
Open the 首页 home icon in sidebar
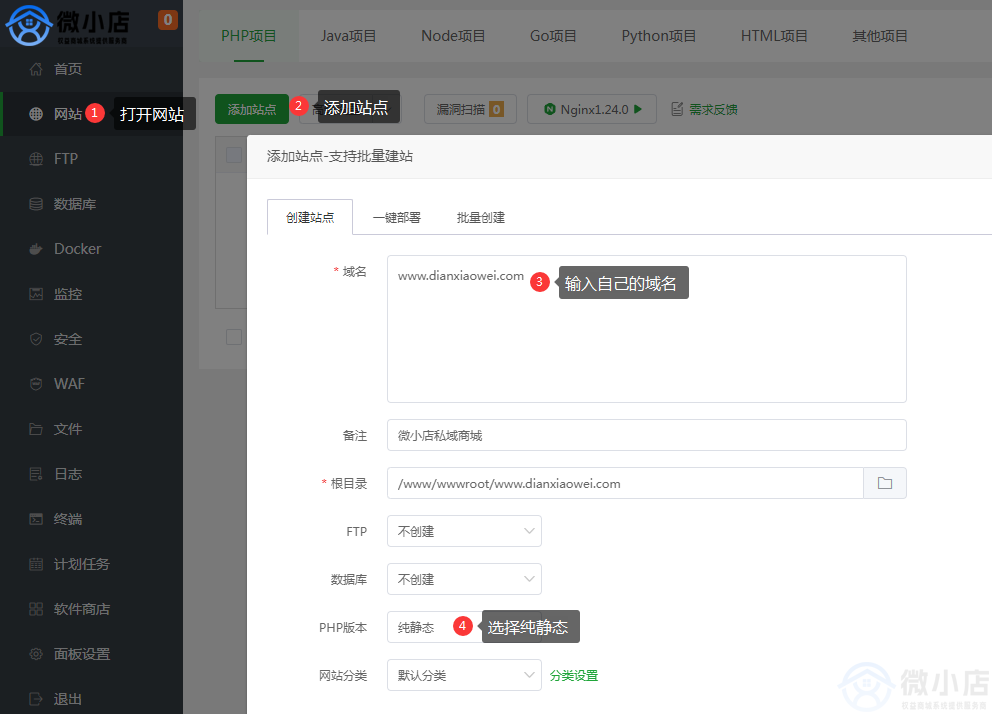(36, 69)
